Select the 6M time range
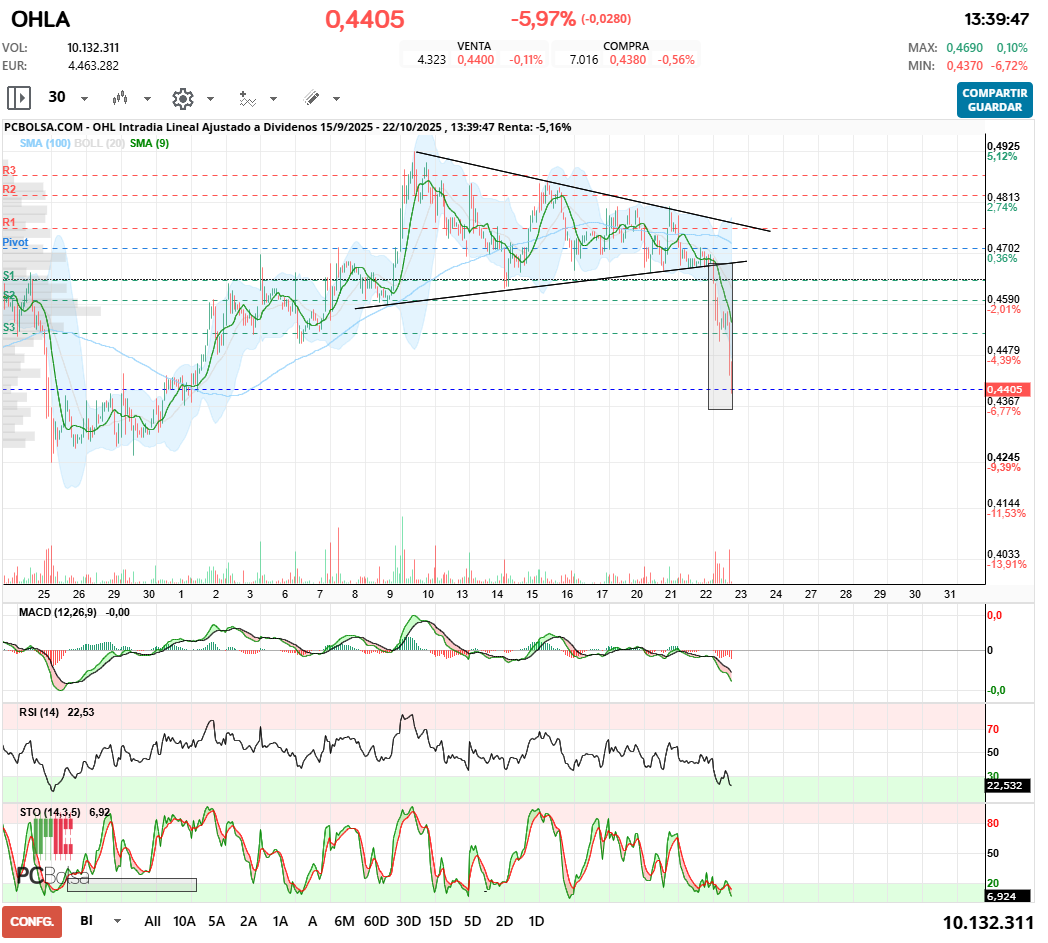 coord(344,921)
